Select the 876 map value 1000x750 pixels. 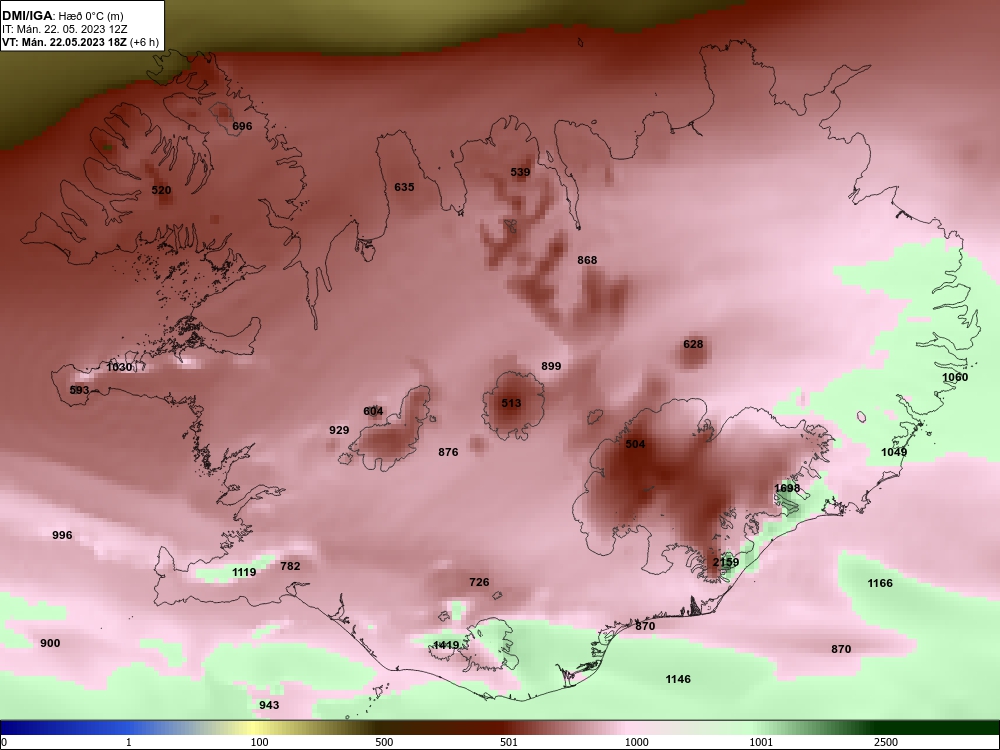[x=448, y=452]
